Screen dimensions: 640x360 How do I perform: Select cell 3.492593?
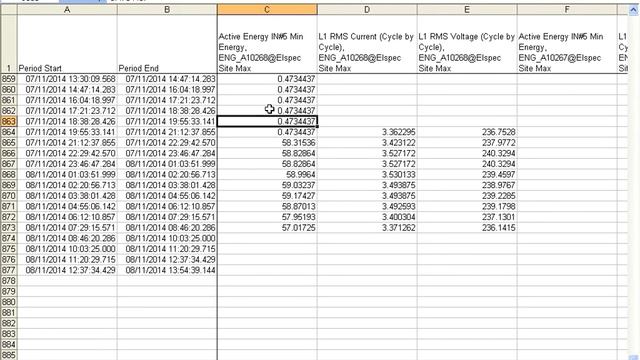367,206
